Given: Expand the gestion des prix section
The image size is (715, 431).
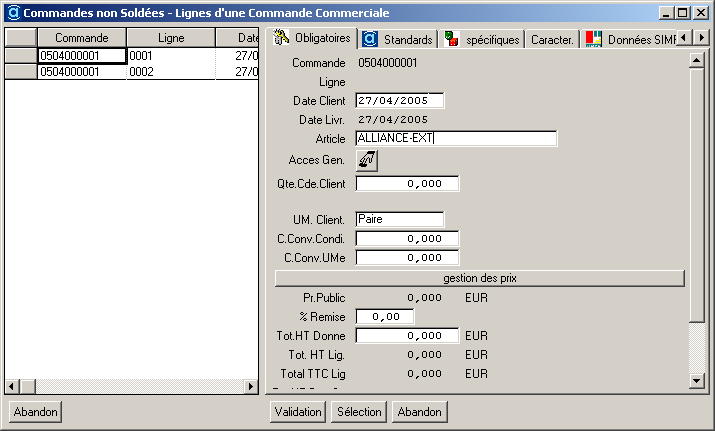Looking at the screenshot, I should (x=479, y=277).
